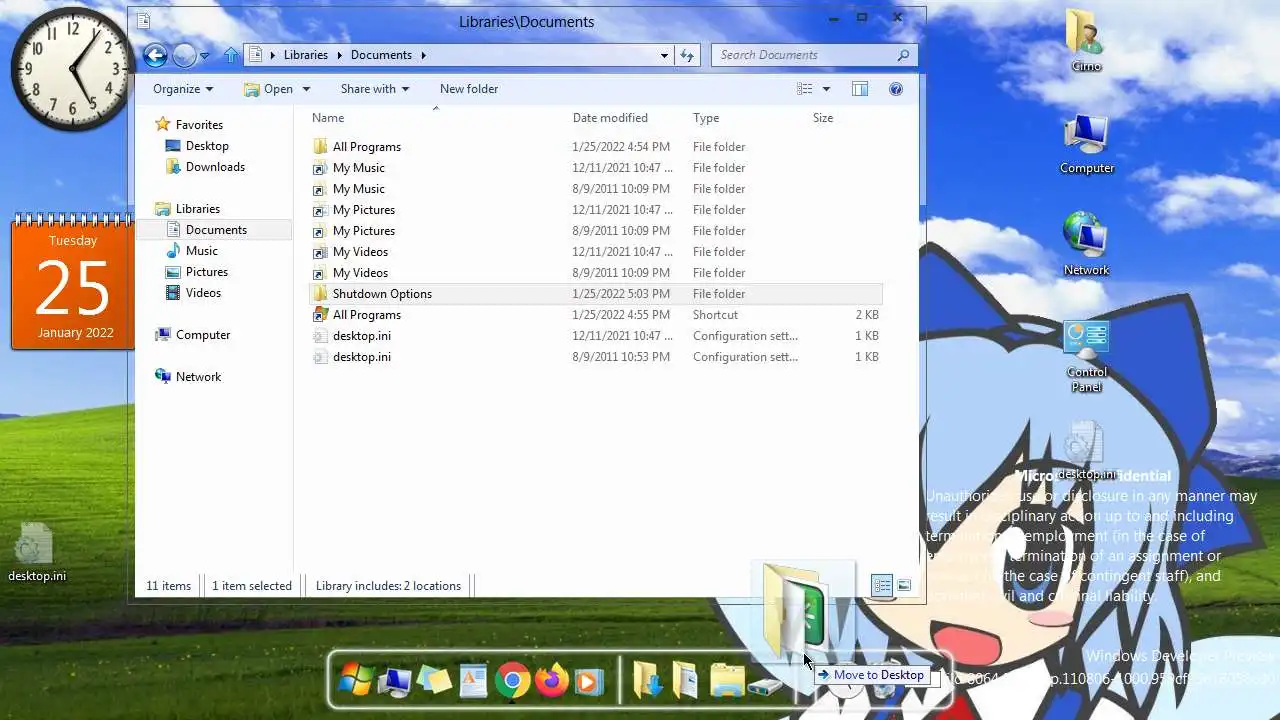The width and height of the screenshot is (1280, 720).
Task: Open Computer desktop icon
Action: 1086,144
